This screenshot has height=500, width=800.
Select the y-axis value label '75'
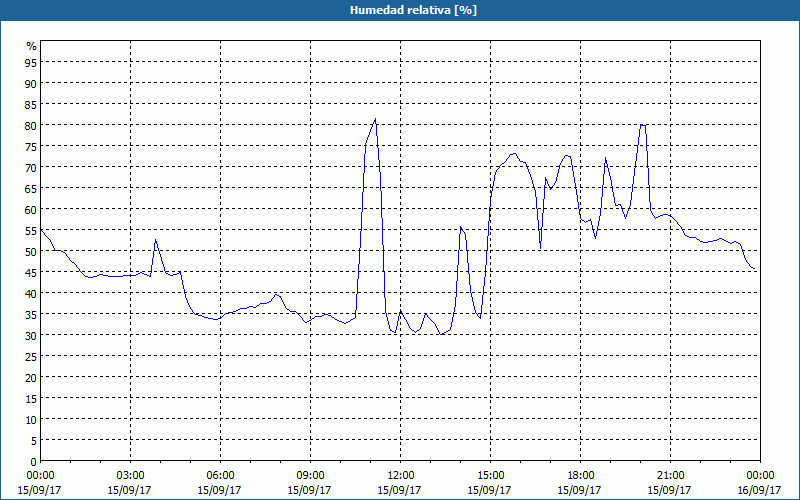pos(31,146)
